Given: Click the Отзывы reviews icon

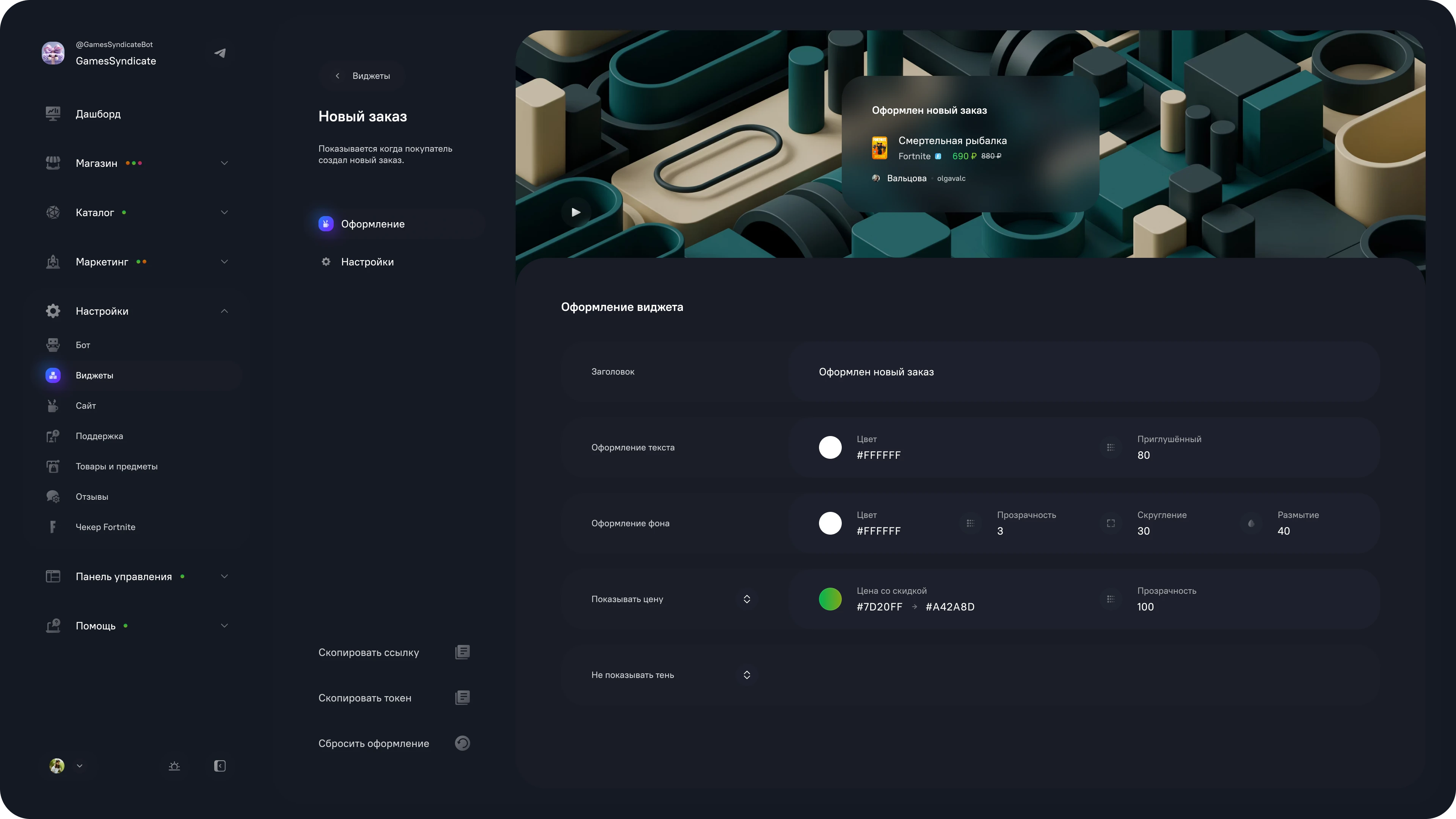Looking at the screenshot, I should (53, 496).
